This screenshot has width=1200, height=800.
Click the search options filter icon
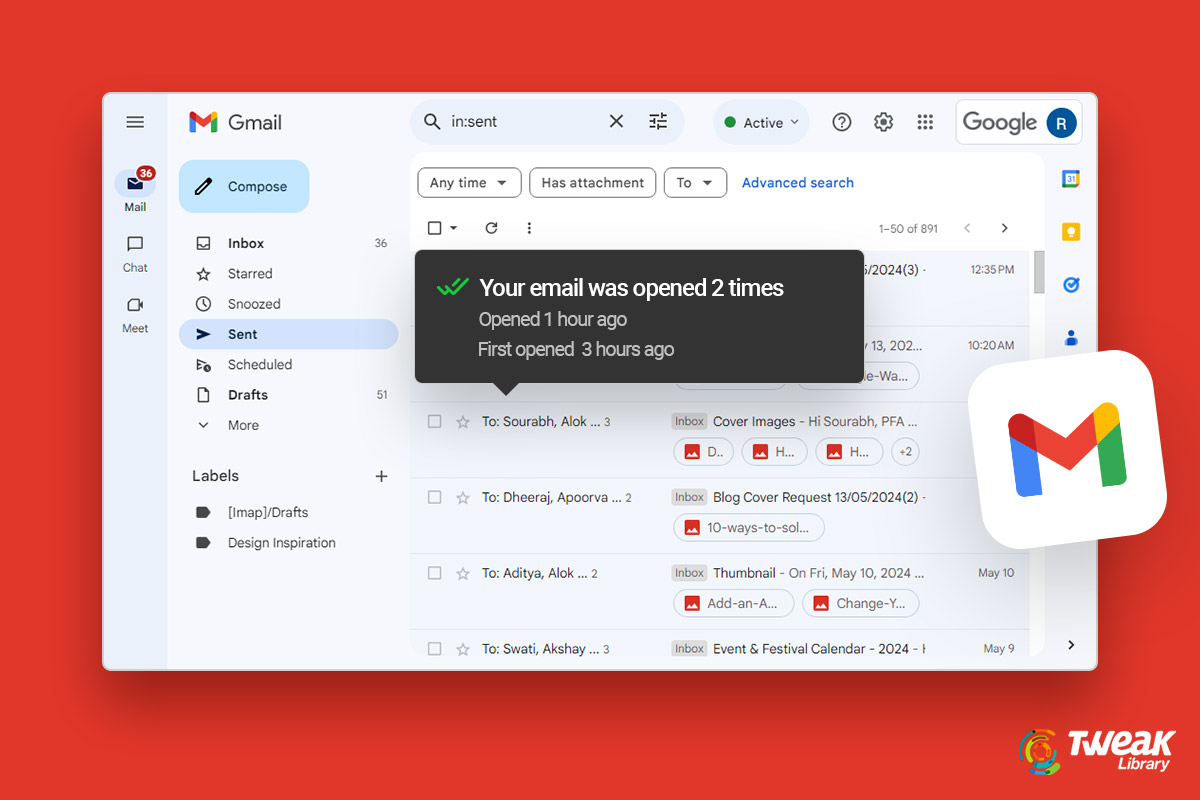tap(658, 122)
